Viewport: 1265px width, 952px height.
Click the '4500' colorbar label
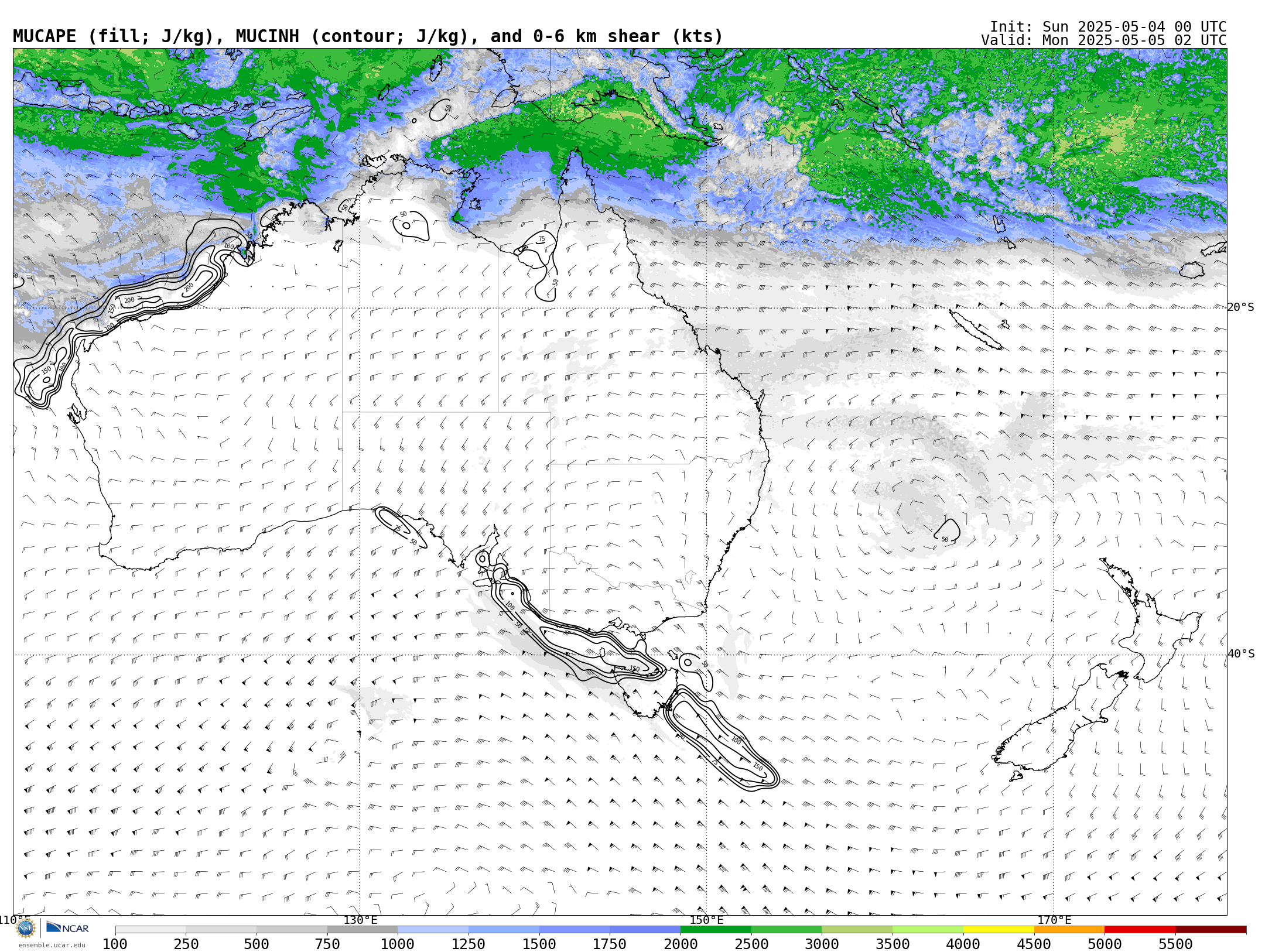(1034, 944)
